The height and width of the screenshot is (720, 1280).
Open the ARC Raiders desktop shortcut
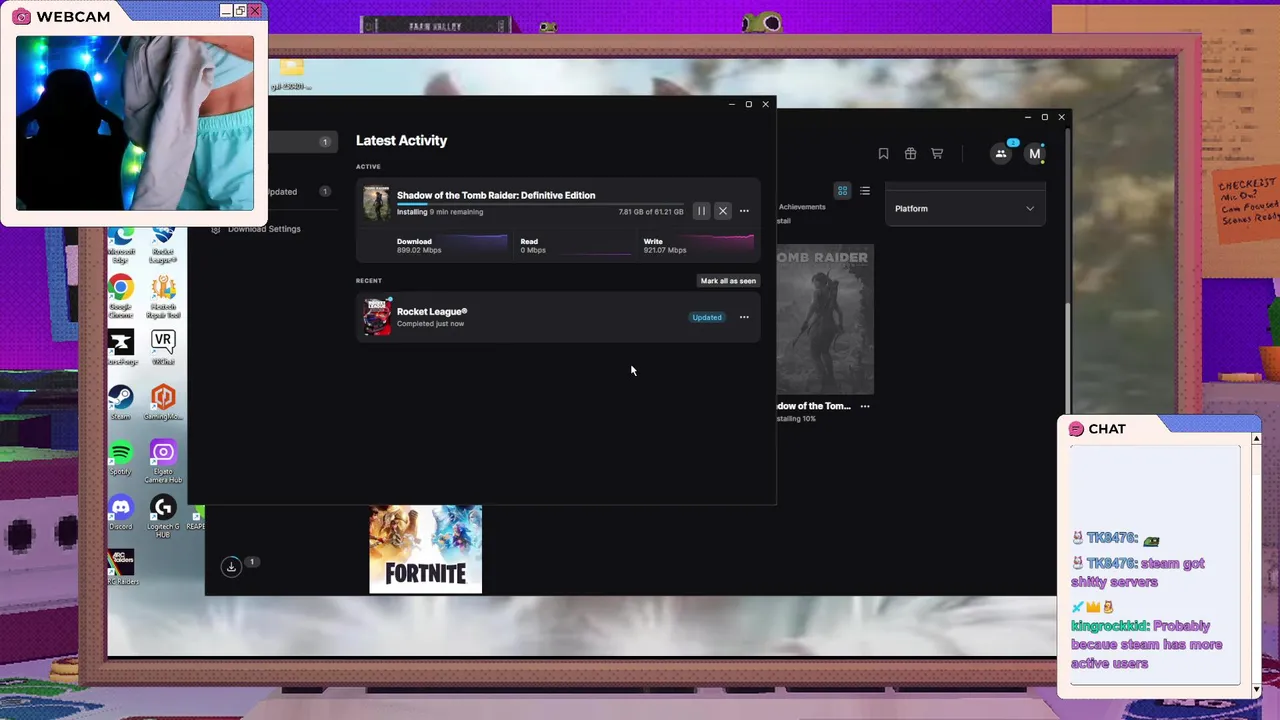121,567
